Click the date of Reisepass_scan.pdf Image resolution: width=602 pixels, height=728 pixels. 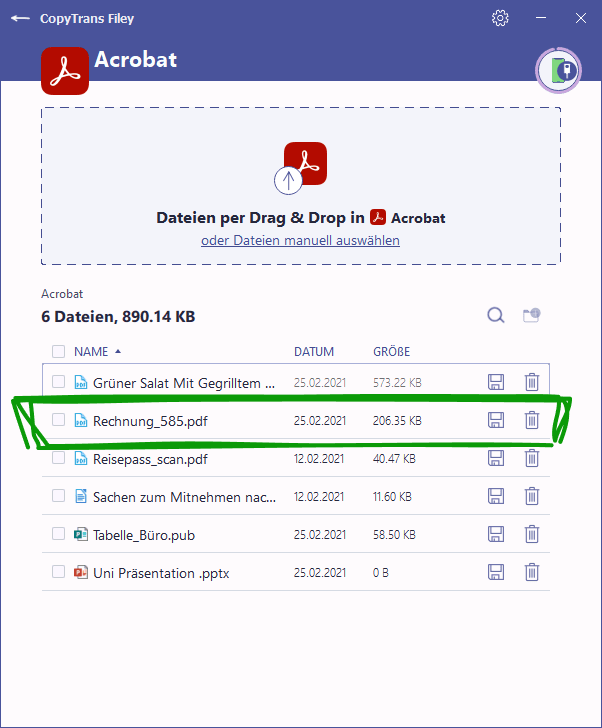point(319,459)
